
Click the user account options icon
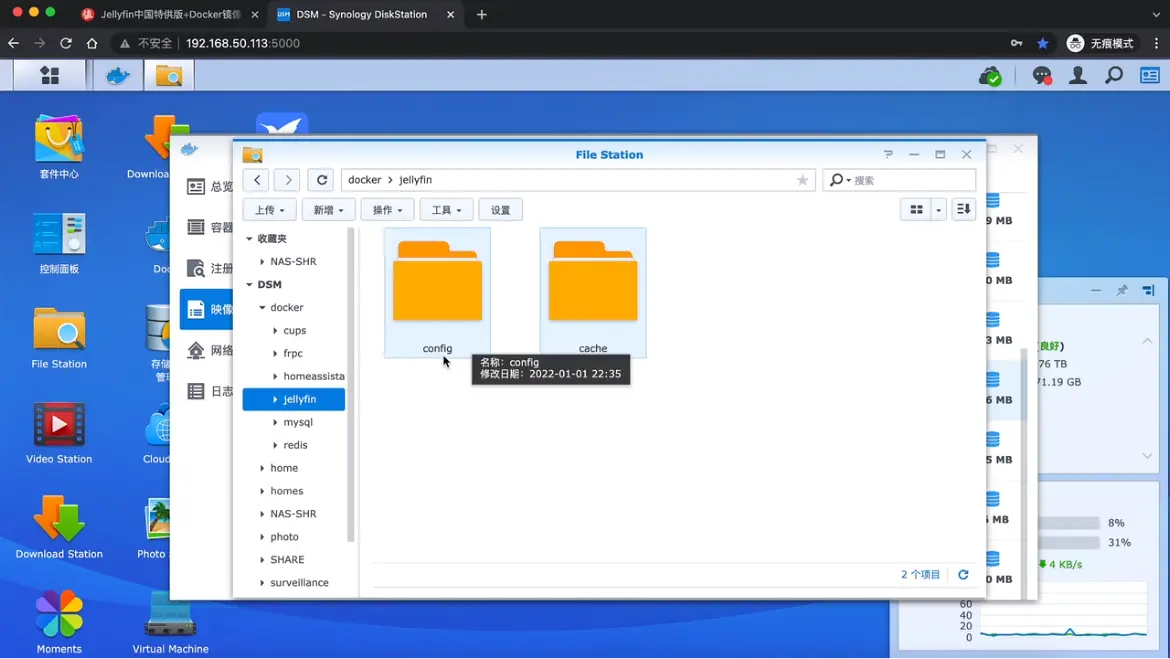coord(1077,76)
